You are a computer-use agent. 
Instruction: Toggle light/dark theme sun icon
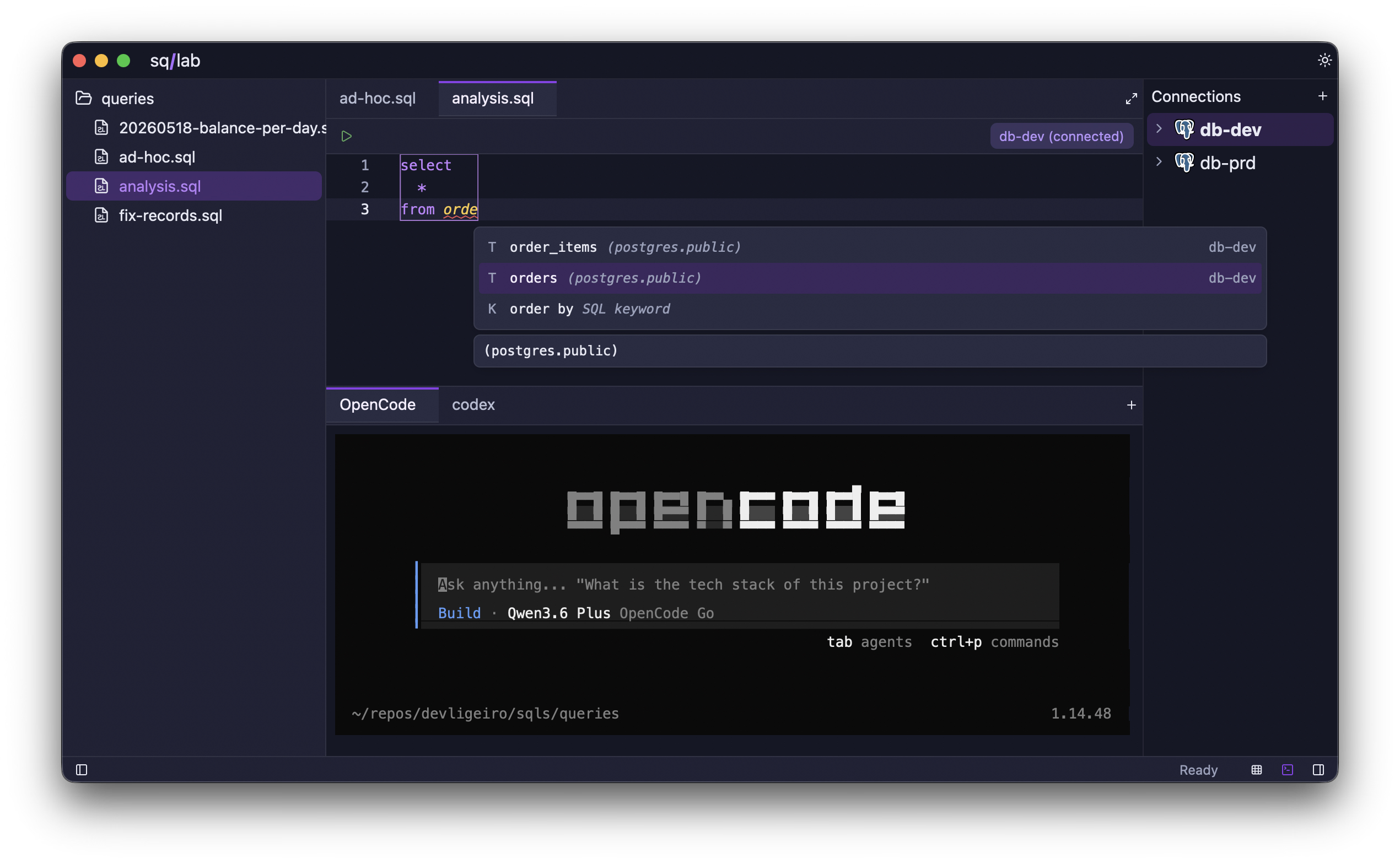[1324, 60]
